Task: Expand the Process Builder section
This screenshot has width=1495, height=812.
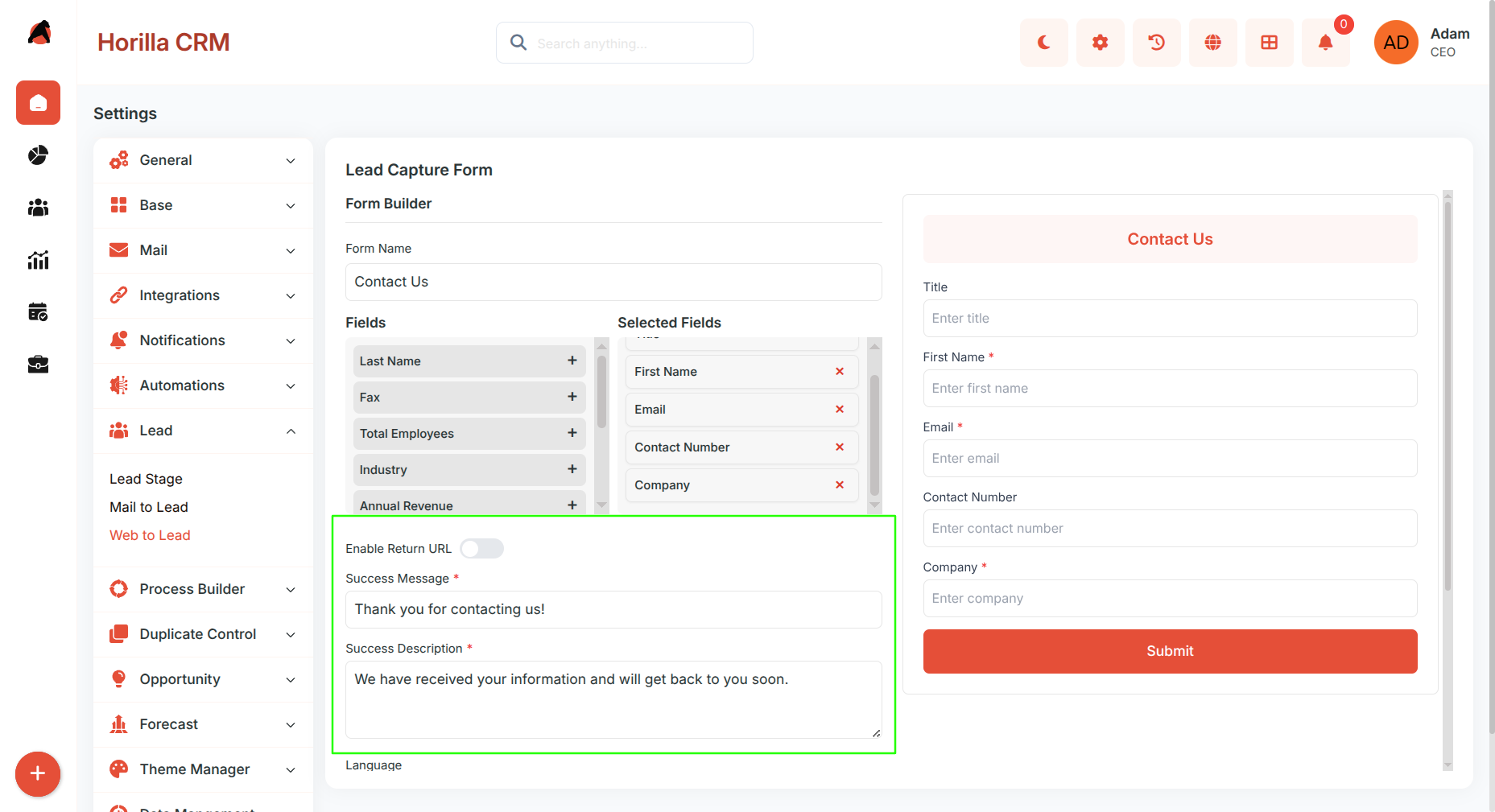Action: pyautogui.click(x=203, y=589)
